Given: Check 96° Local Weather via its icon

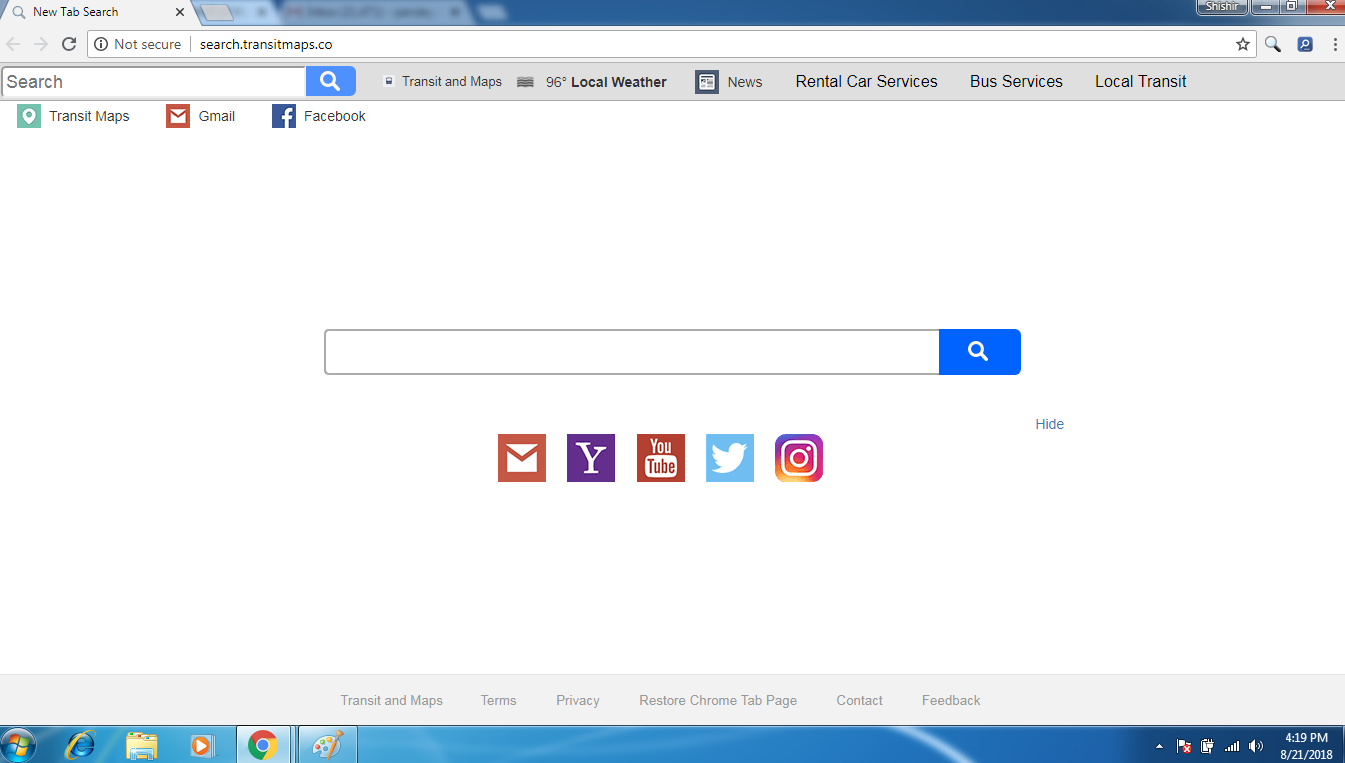Looking at the screenshot, I should [x=525, y=81].
